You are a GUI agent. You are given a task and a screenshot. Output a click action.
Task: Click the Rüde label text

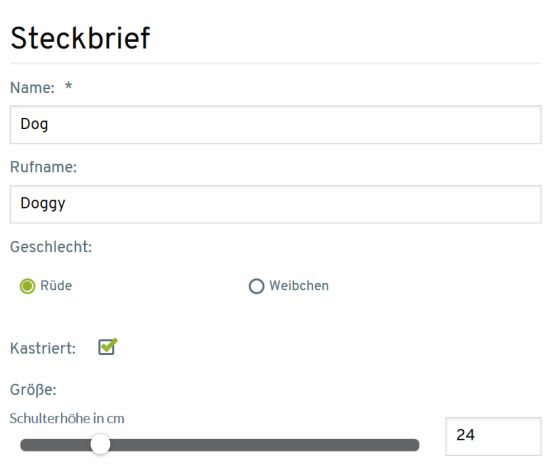[x=56, y=285]
